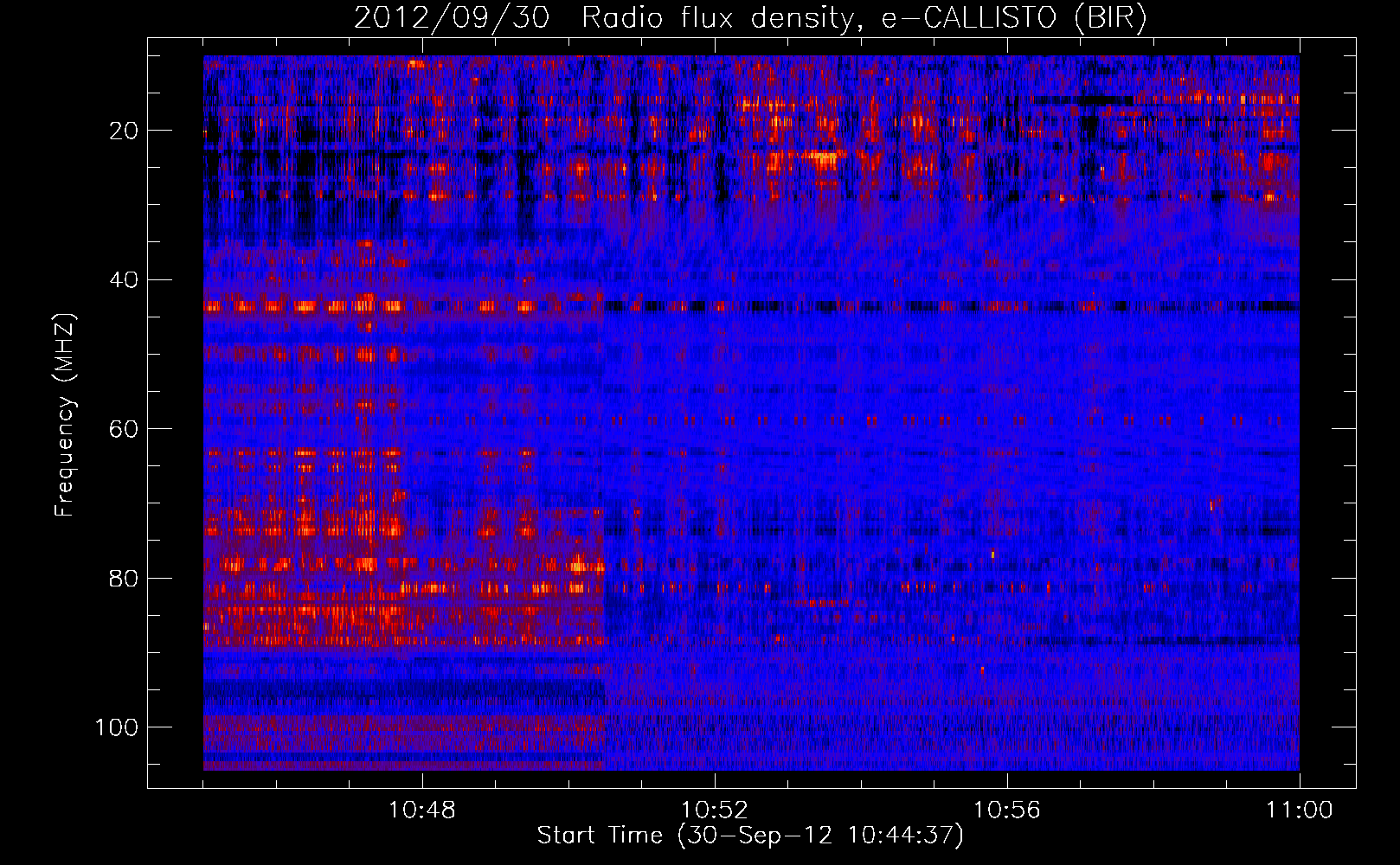
Task: Click the frequency tick label 60
Action: (x=125, y=429)
